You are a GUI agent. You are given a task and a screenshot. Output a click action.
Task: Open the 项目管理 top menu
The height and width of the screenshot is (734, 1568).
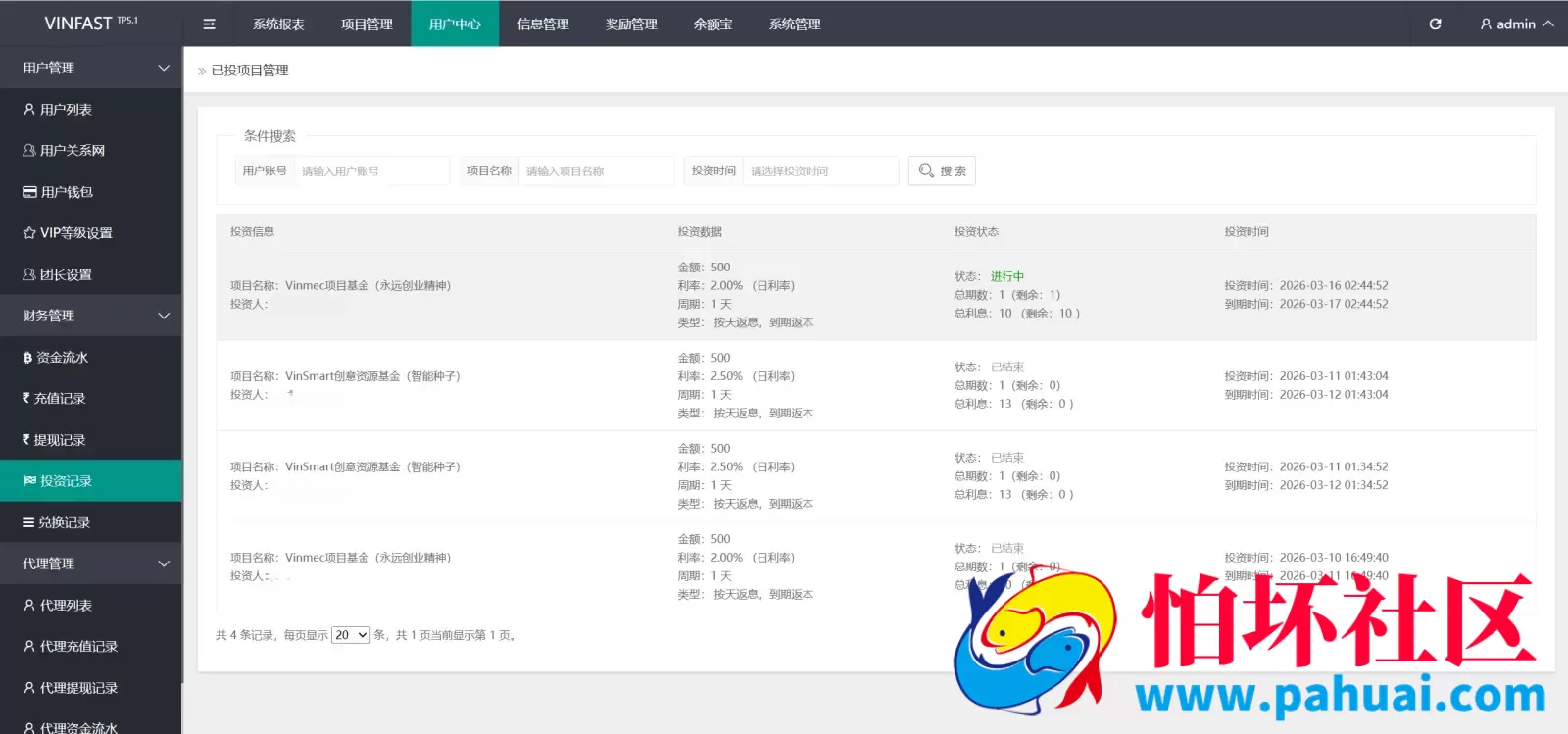point(367,24)
